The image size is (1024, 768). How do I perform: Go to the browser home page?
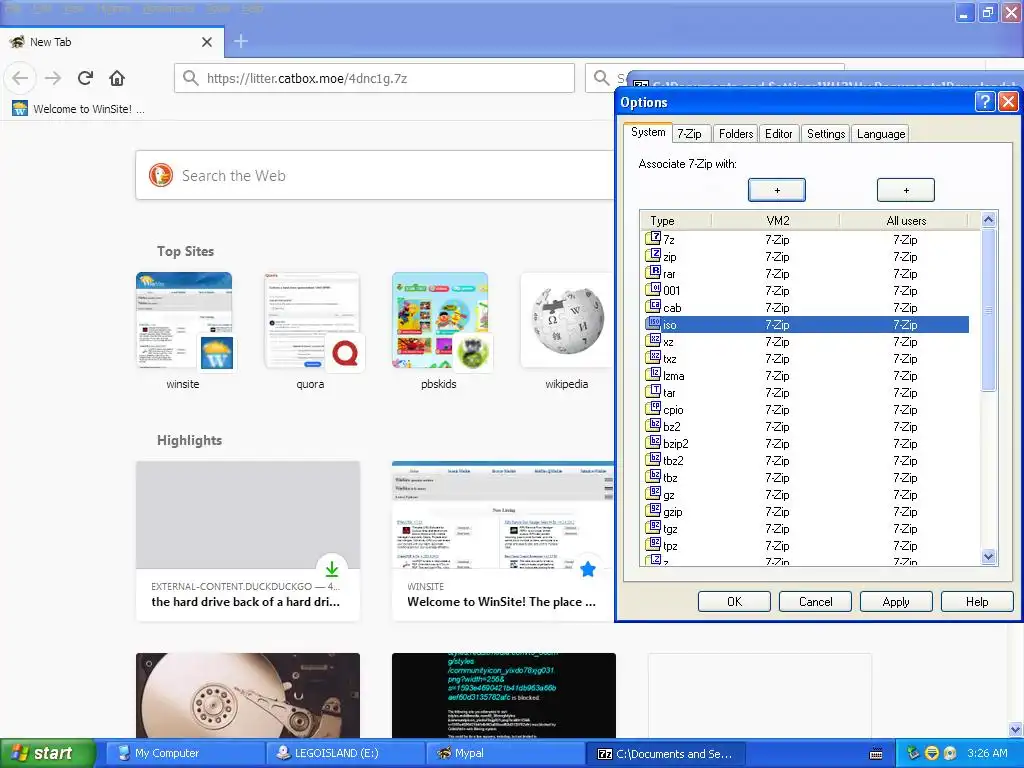pos(117,78)
